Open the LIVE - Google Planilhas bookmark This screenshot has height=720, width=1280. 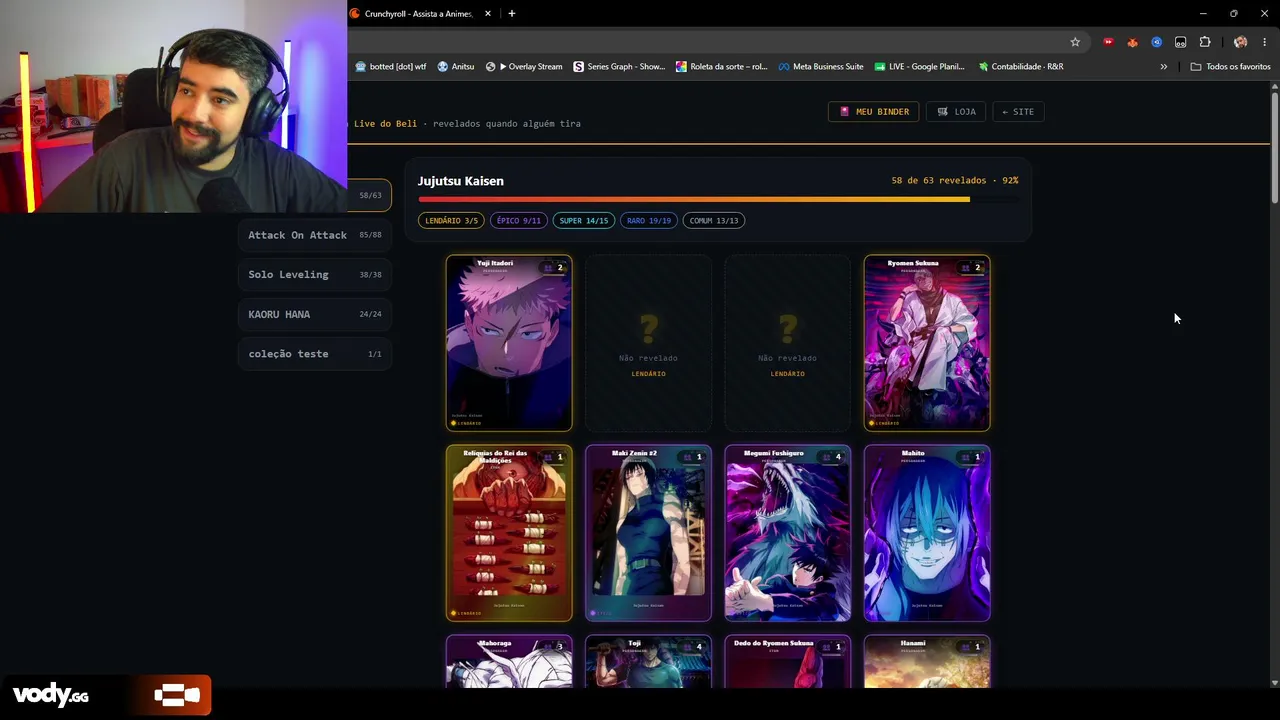point(920,67)
